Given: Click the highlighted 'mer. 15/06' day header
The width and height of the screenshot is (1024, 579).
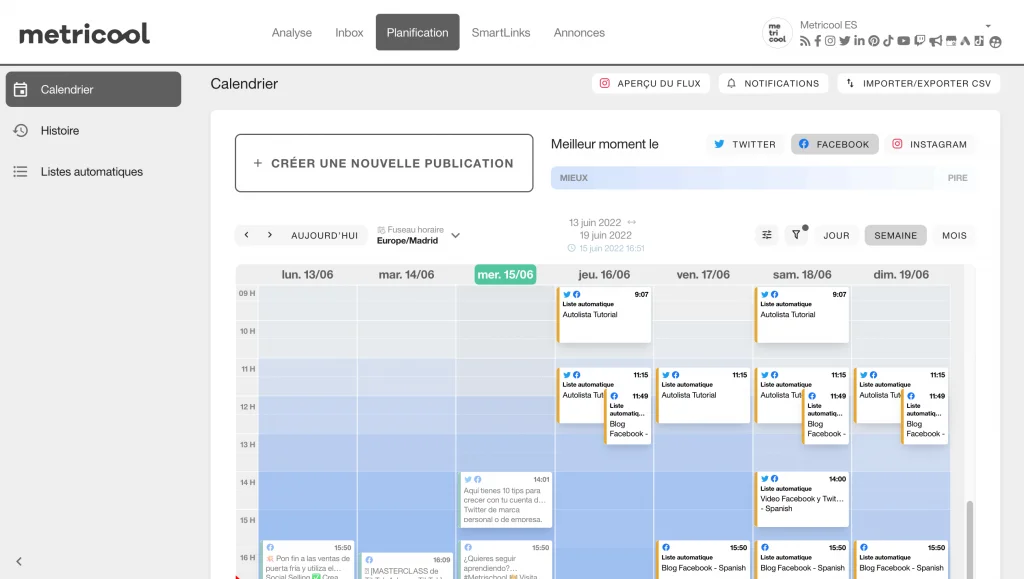Looking at the screenshot, I should pos(505,275).
